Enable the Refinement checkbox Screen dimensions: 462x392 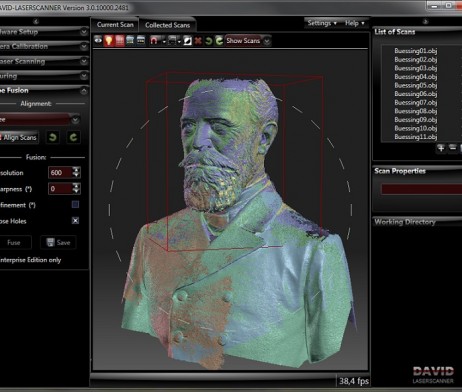tap(75, 204)
